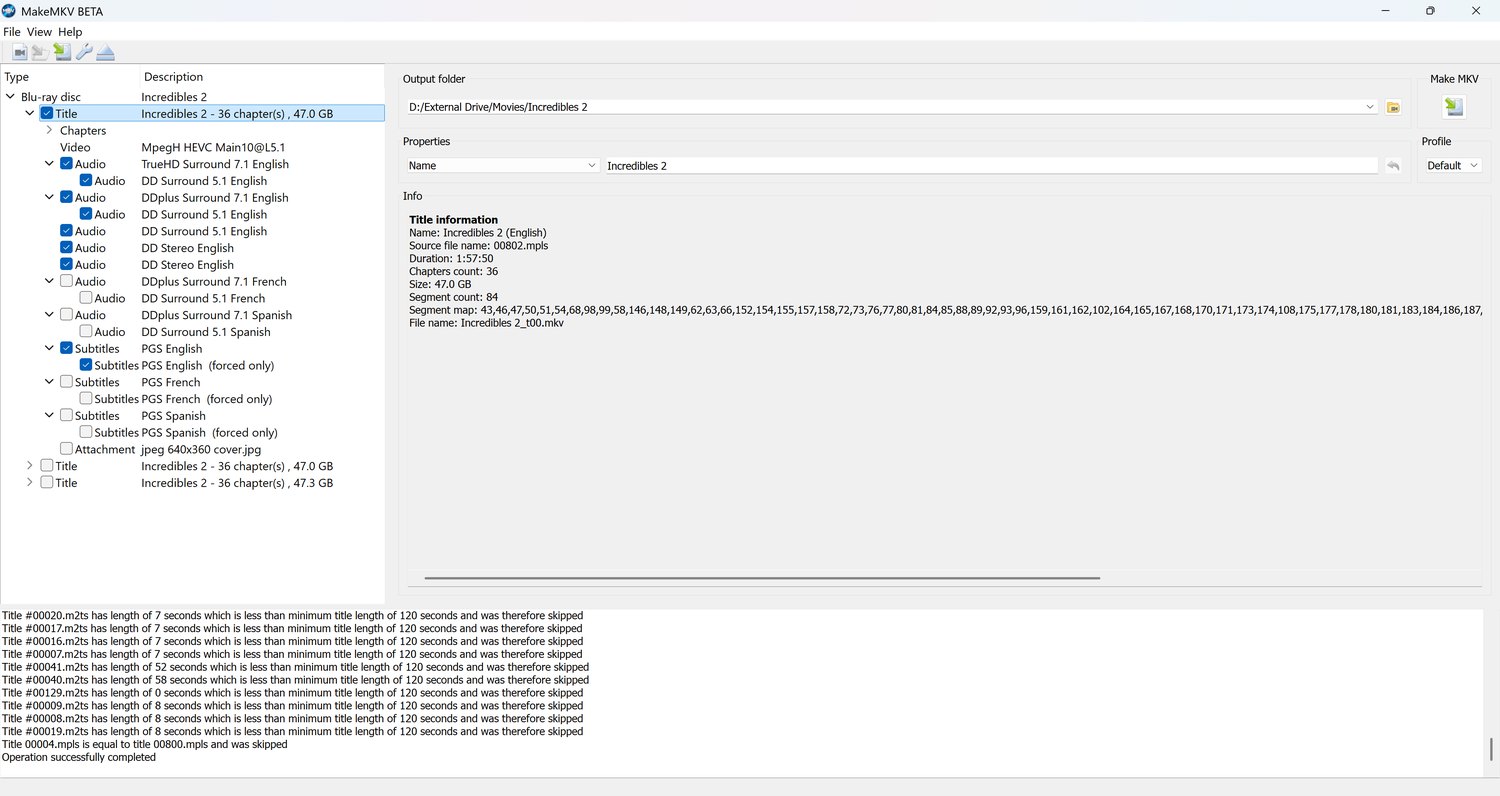Select the Attachment jpeg 640x360 cover.jpg row

click(x=192, y=449)
